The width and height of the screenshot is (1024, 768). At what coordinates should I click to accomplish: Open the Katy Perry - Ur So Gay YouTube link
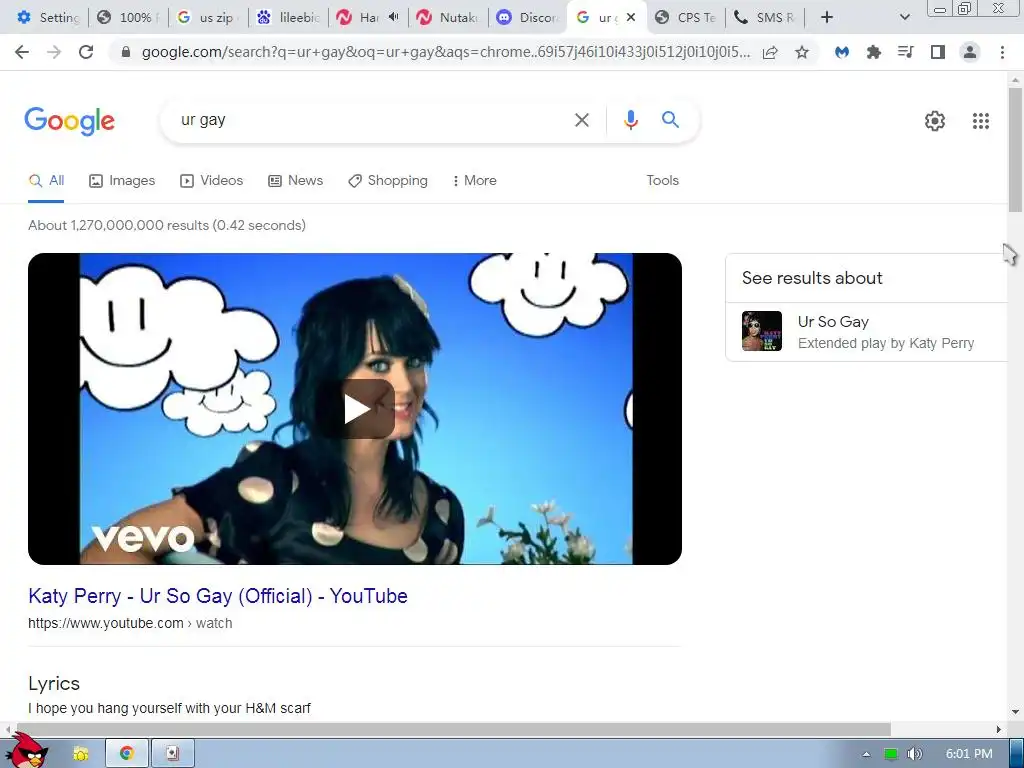218,596
